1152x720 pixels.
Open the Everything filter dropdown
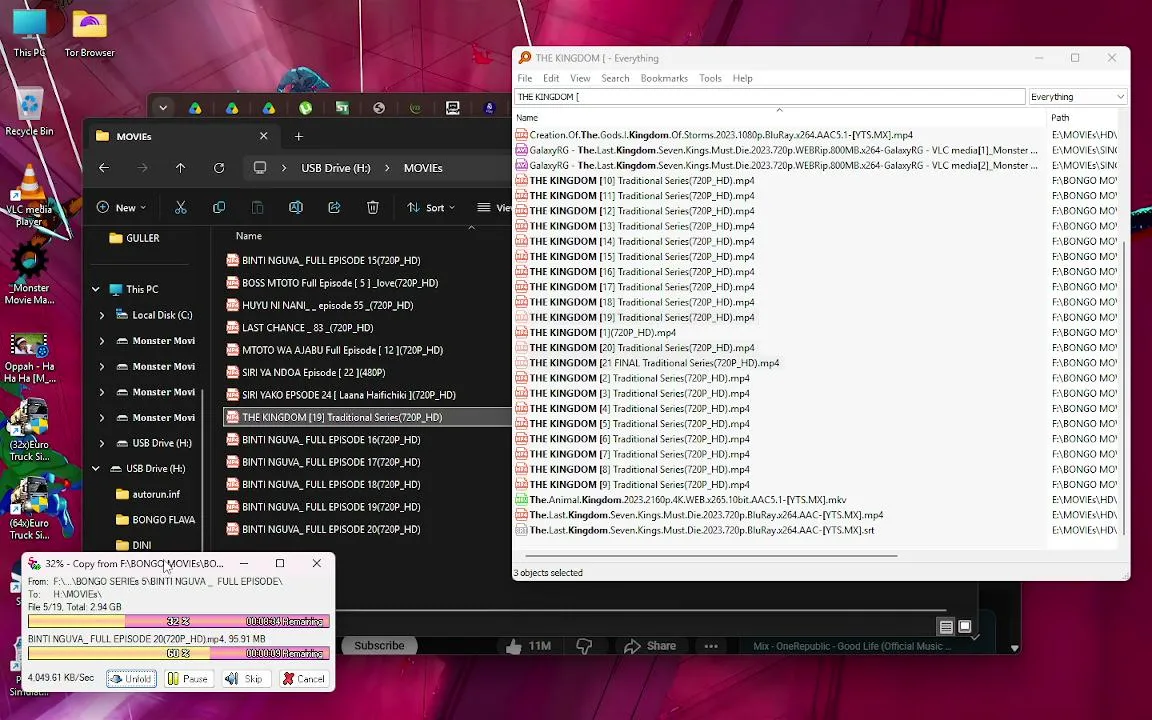coord(1077,97)
